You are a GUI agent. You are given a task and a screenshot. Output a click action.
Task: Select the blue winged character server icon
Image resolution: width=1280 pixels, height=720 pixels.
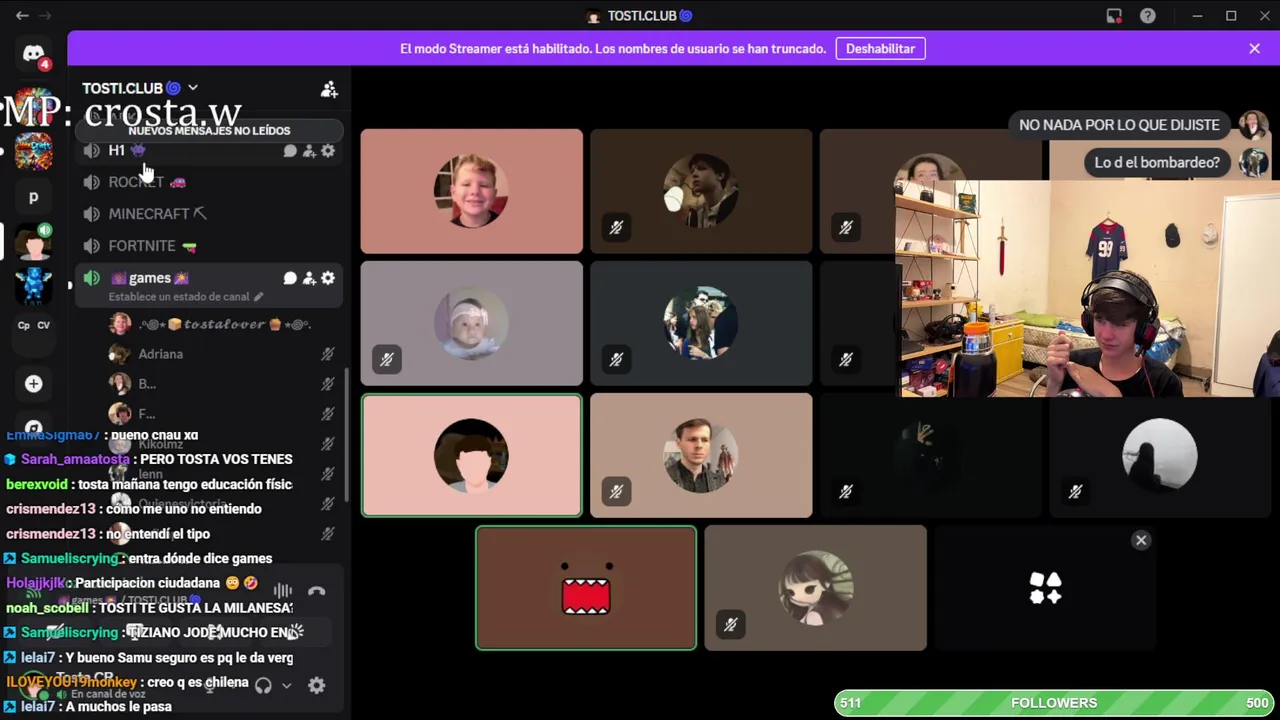tap(33, 286)
